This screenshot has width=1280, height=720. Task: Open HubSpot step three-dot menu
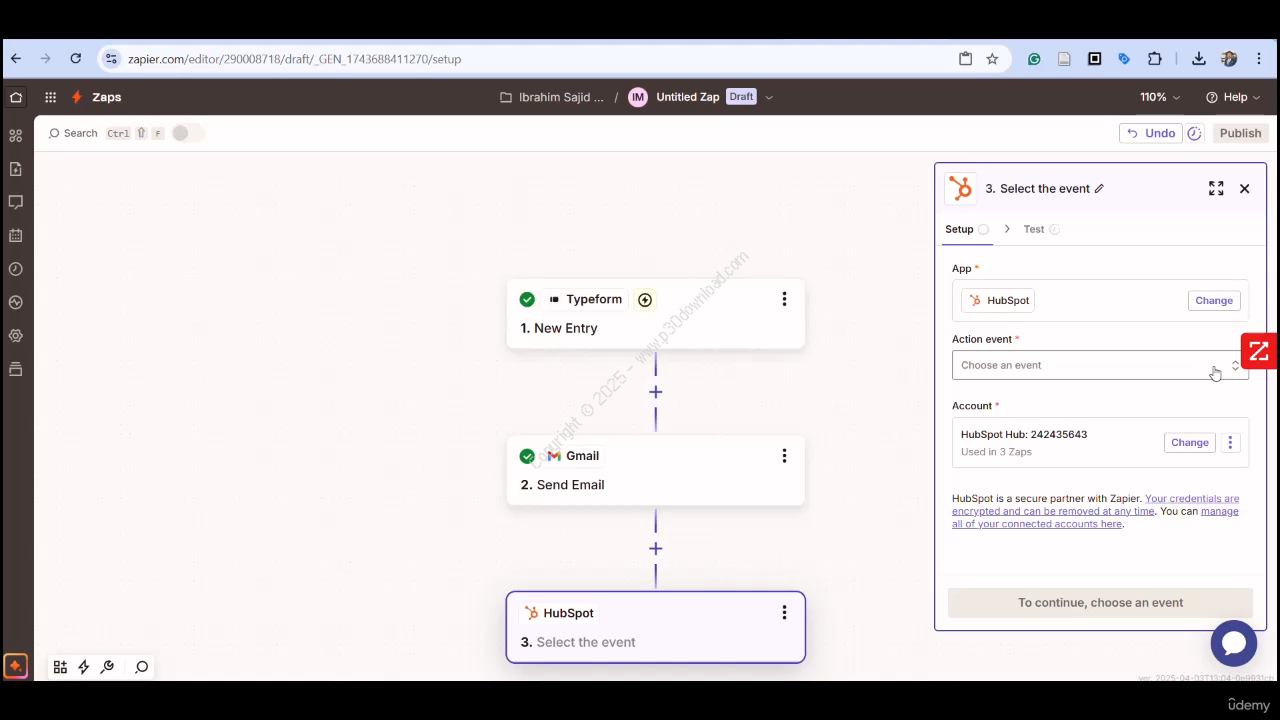(x=784, y=613)
